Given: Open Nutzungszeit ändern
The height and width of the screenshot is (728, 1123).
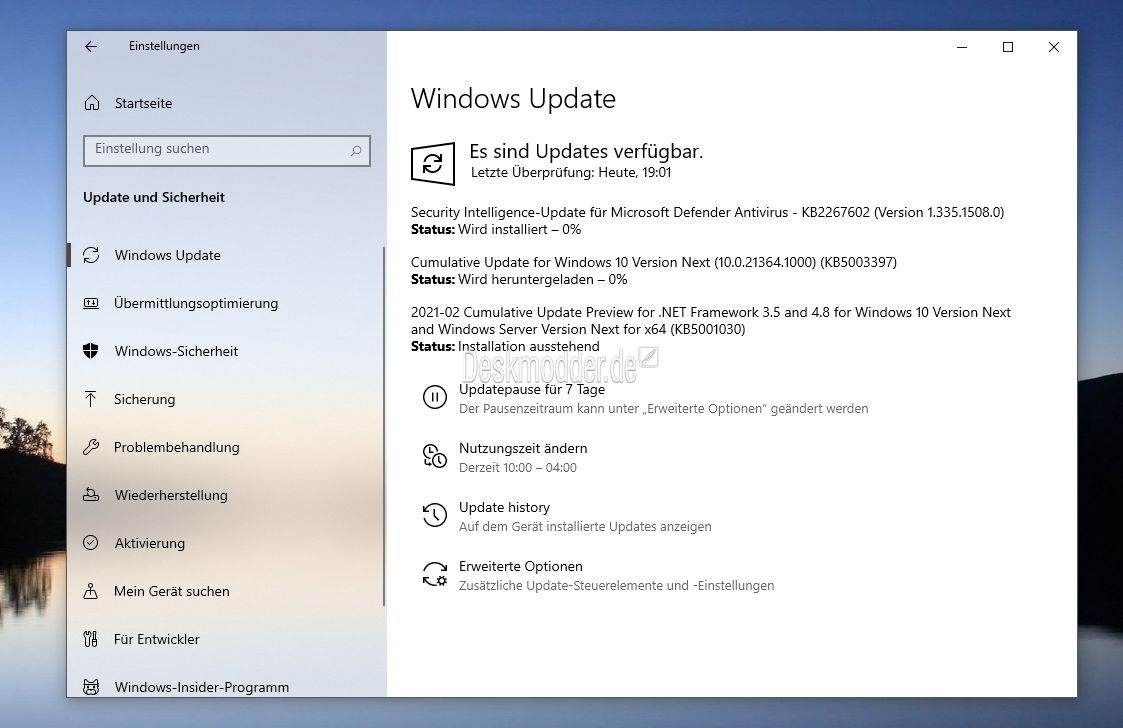Looking at the screenshot, I should pyautogui.click(x=523, y=448).
